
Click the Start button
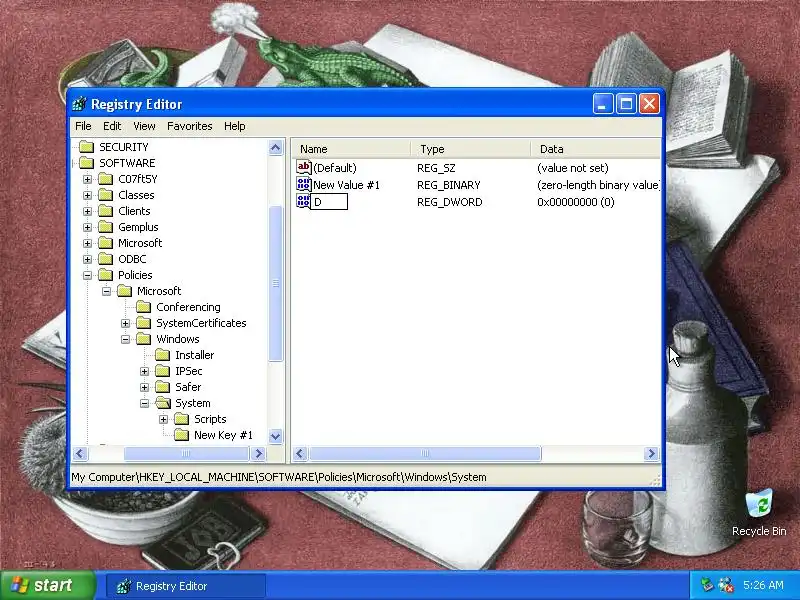click(x=48, y=585)
